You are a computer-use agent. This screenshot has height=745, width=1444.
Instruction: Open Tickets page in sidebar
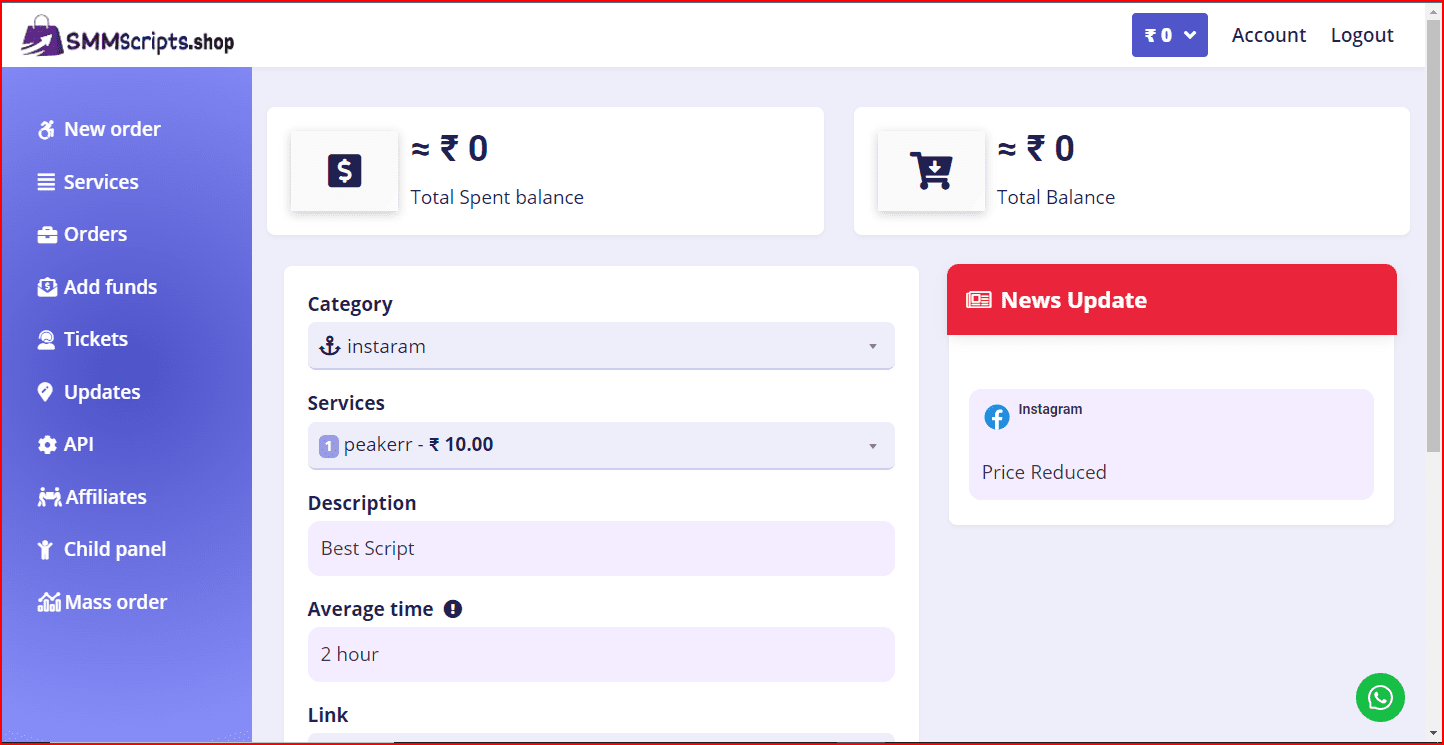coord(95,339)
